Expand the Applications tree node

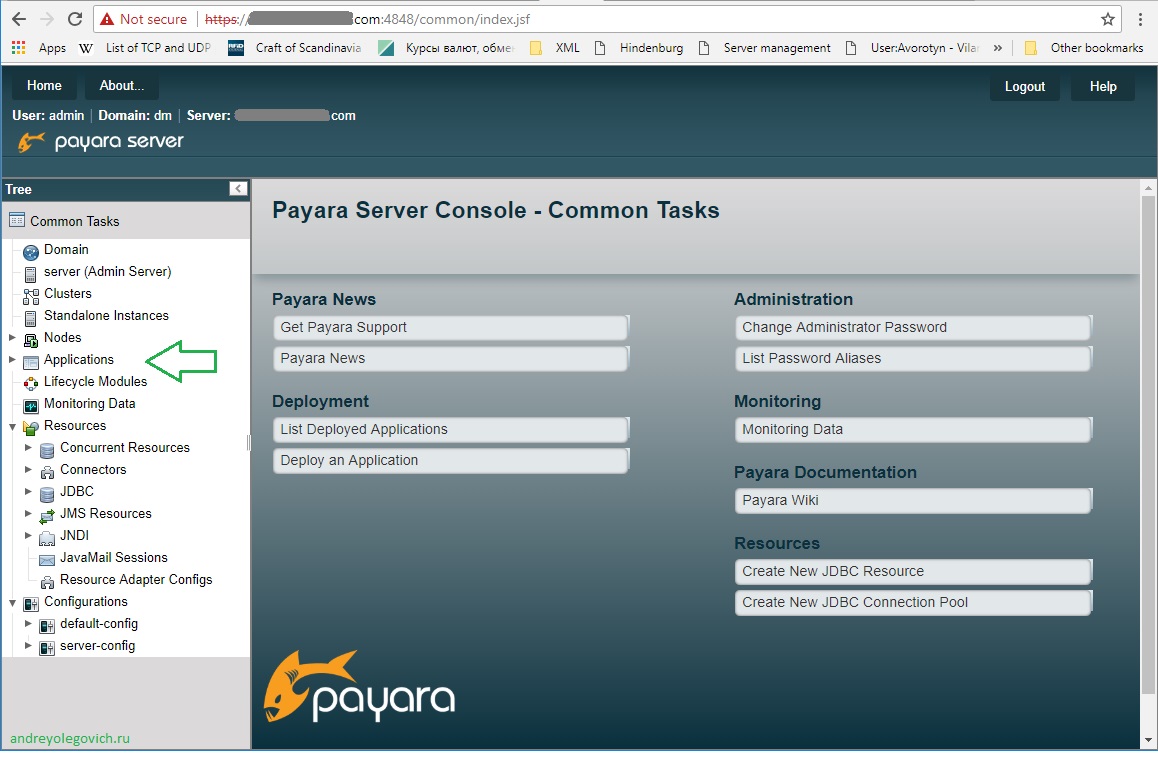click(x=12, y=360)
